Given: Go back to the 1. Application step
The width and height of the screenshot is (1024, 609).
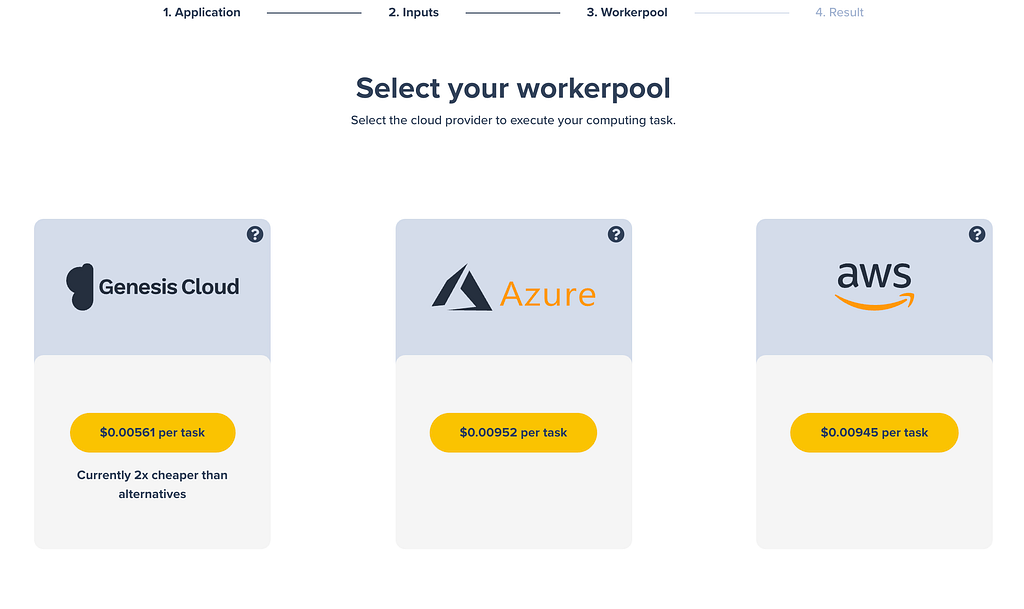Looking at the screenshot, I should pyautogui.click(x=202, y=13).
